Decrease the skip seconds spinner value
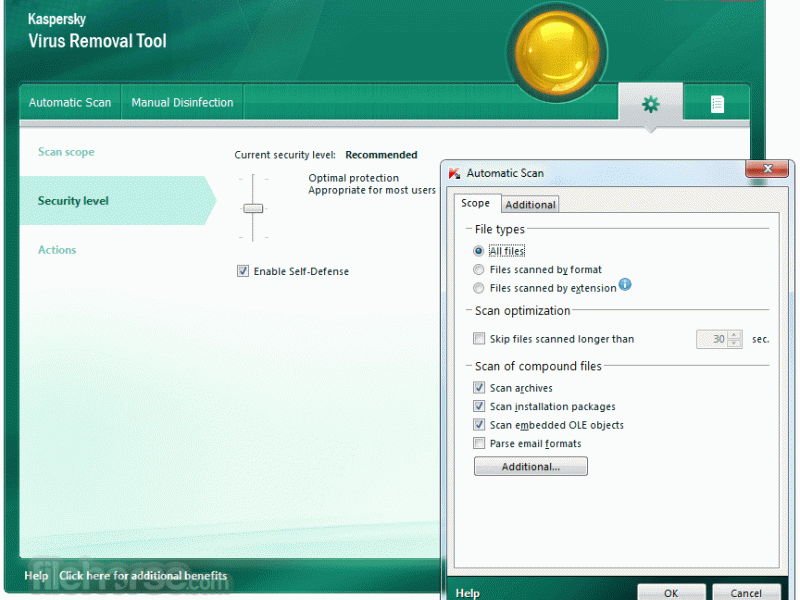 734,343
